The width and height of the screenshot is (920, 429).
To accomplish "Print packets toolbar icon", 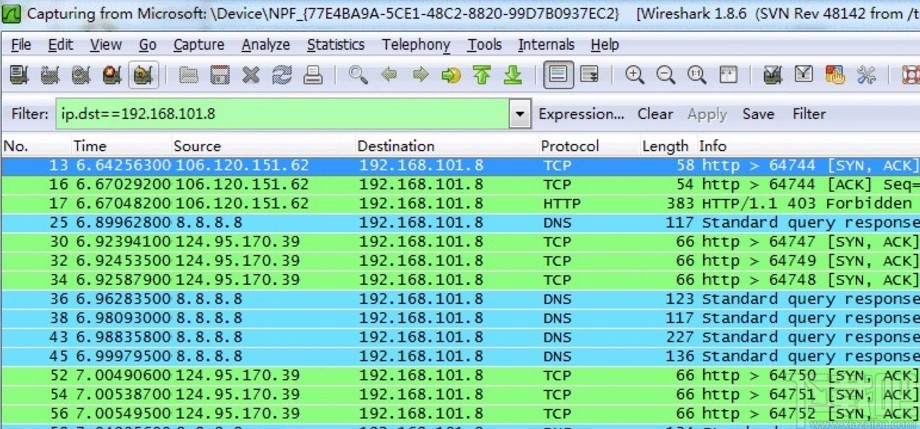I will pyautogui.click(x=313, y=75).
